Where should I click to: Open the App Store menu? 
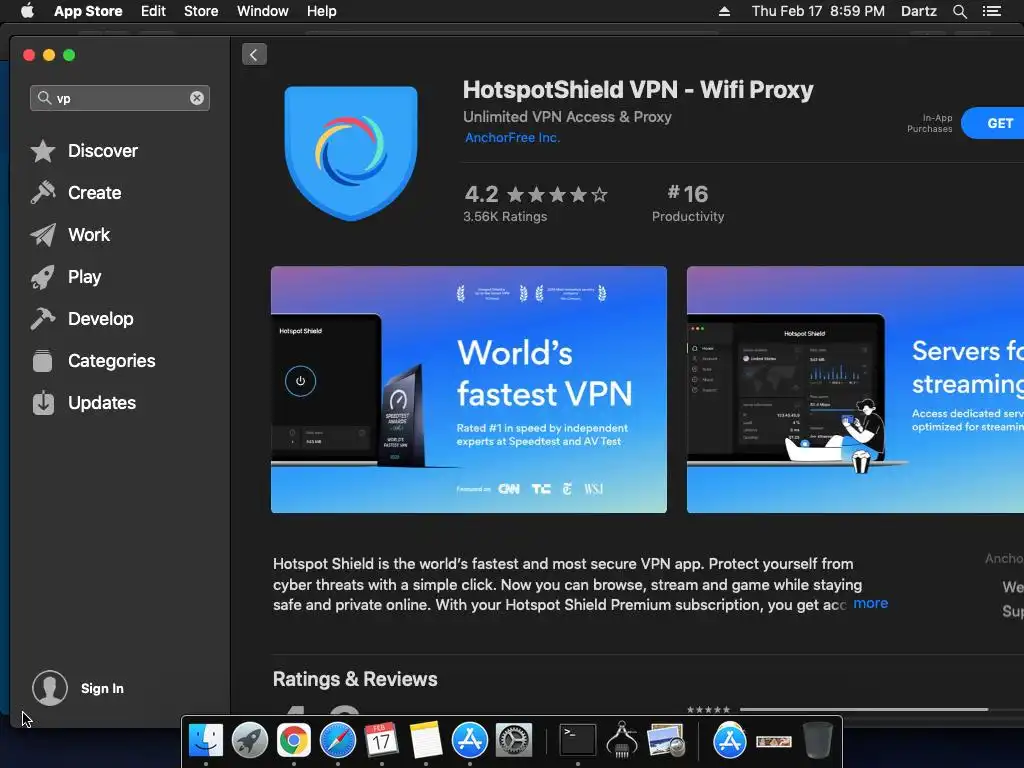tap(88, 11)
